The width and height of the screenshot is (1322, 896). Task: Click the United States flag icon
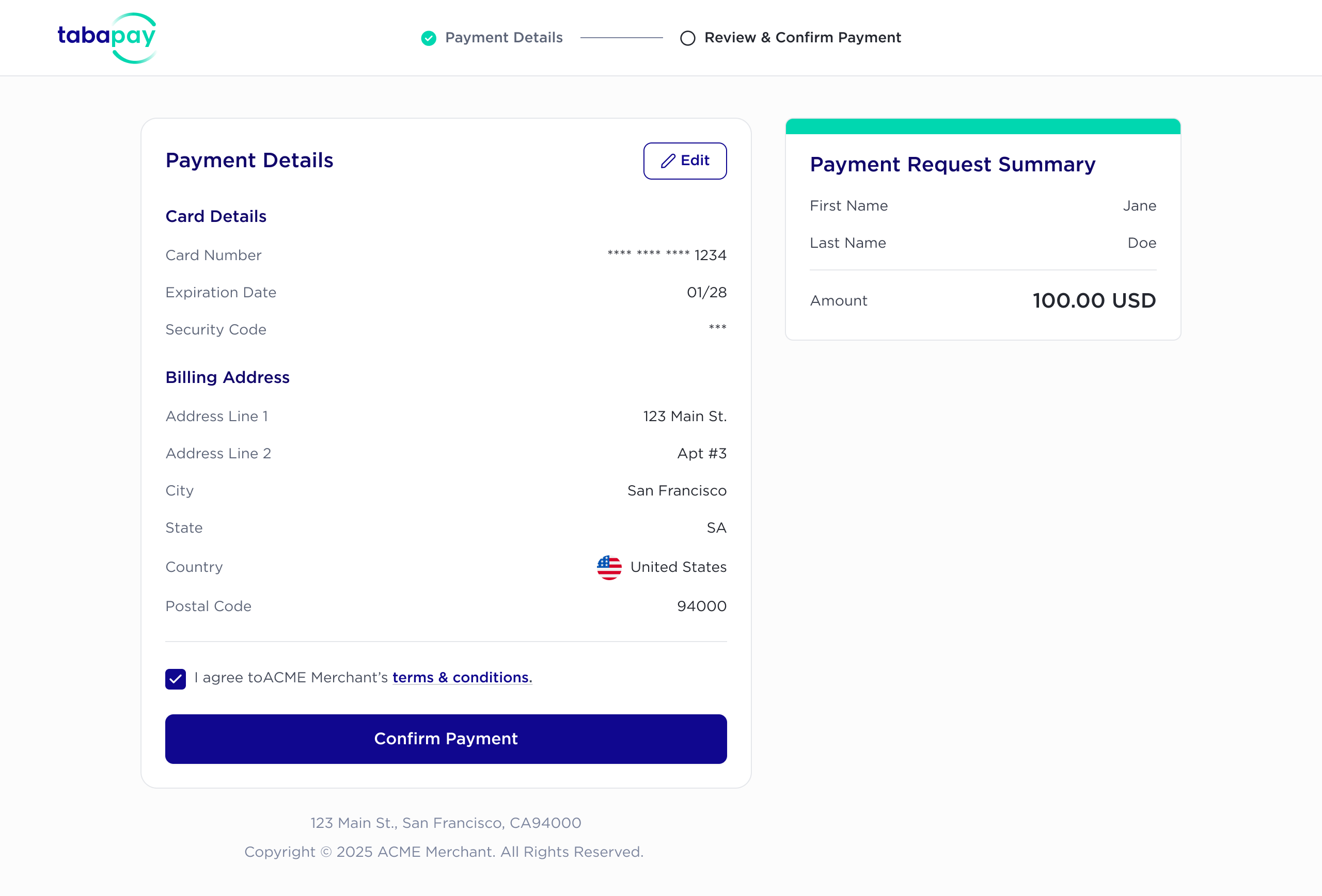coord(609,567)
